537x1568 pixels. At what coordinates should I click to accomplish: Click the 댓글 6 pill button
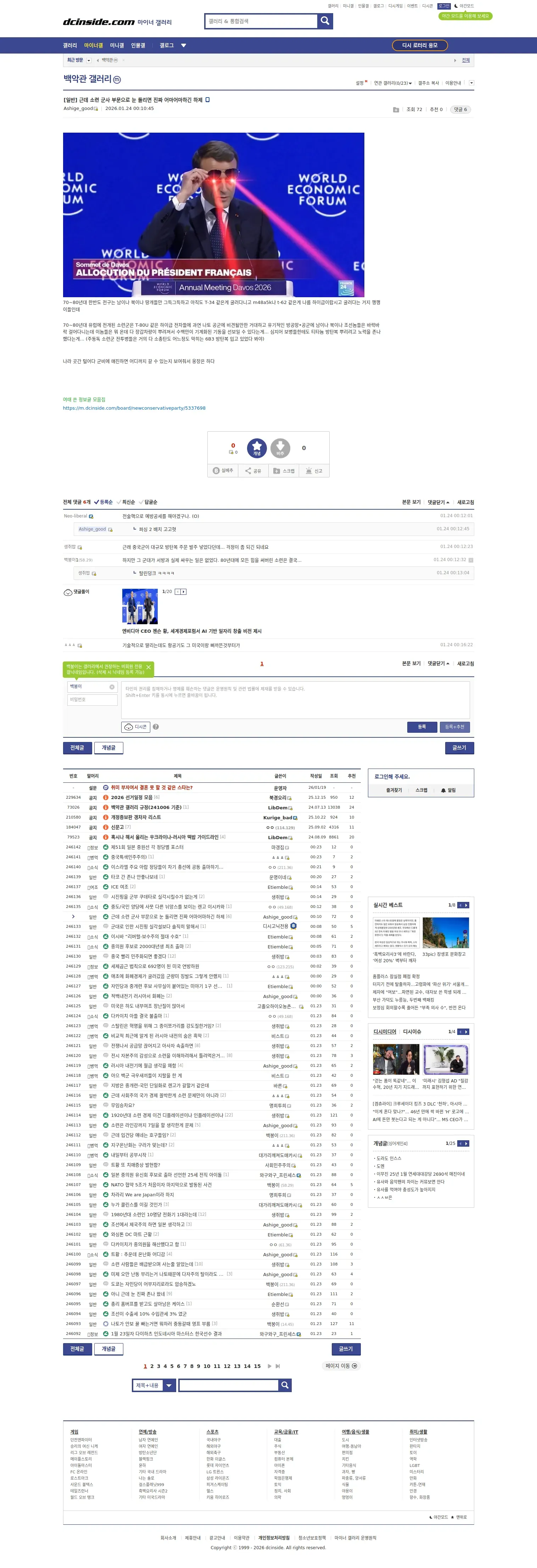pos(460,110)
